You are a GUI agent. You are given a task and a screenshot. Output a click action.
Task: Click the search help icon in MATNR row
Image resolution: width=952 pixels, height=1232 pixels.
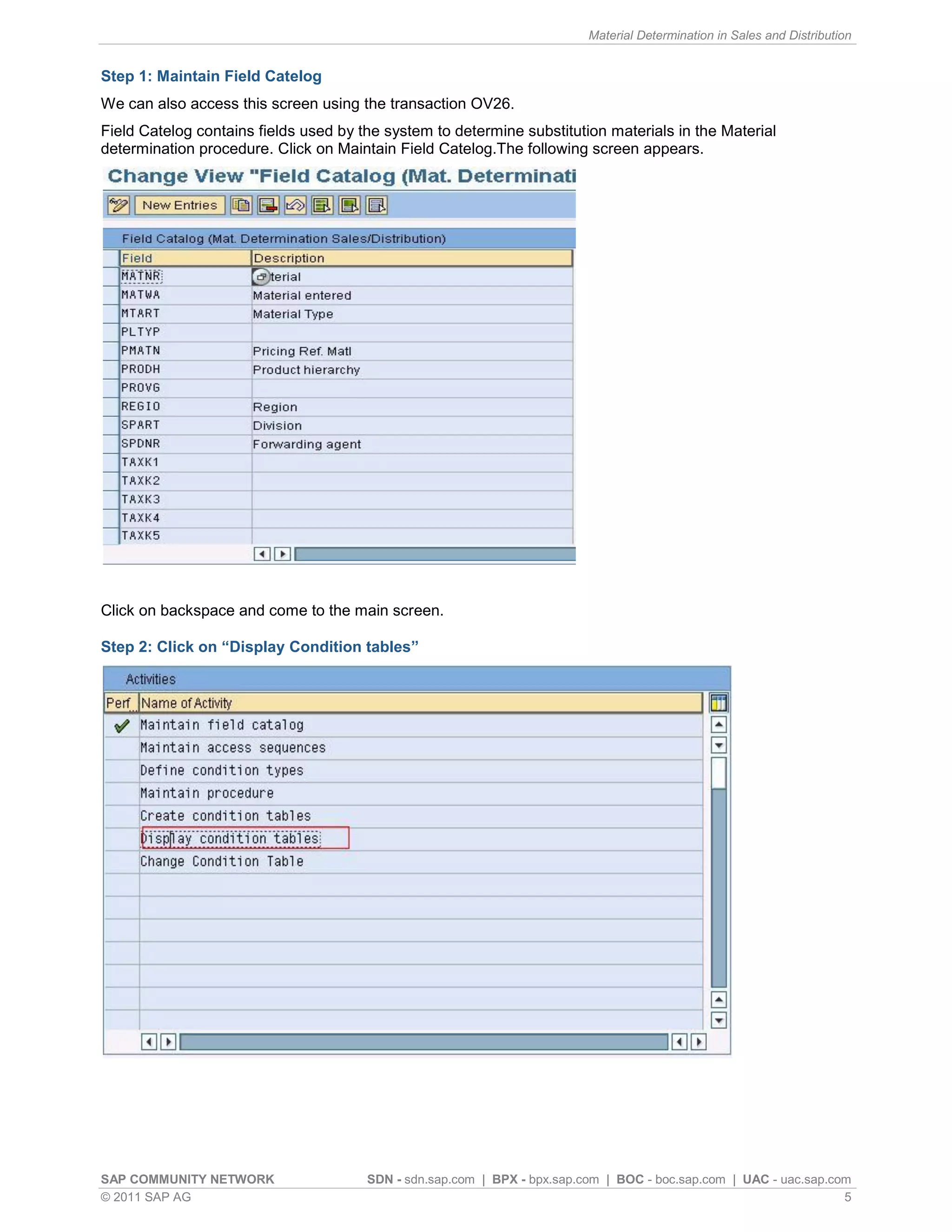tap(261, 277)
